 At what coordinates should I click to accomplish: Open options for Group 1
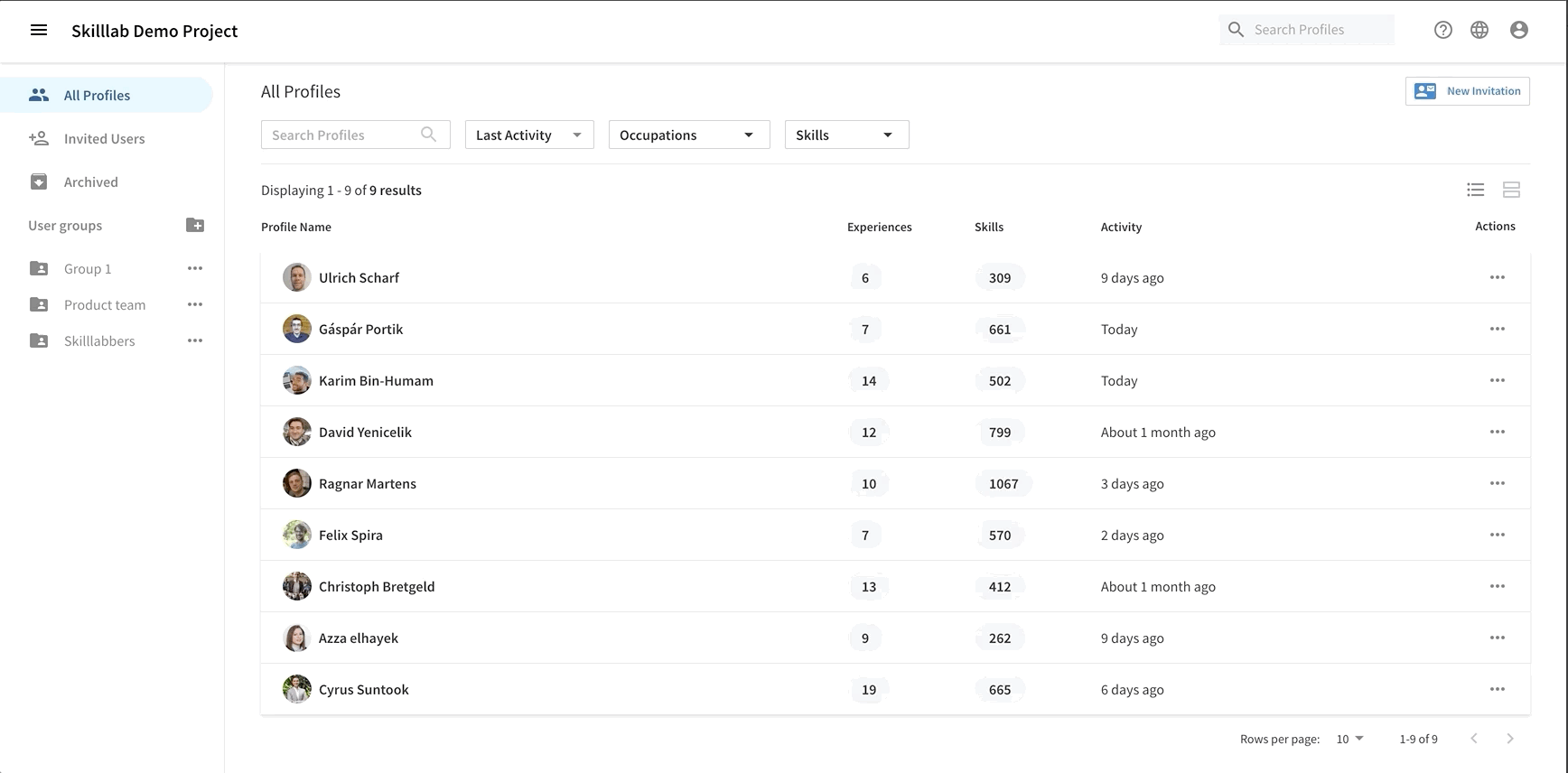point(195,268)
